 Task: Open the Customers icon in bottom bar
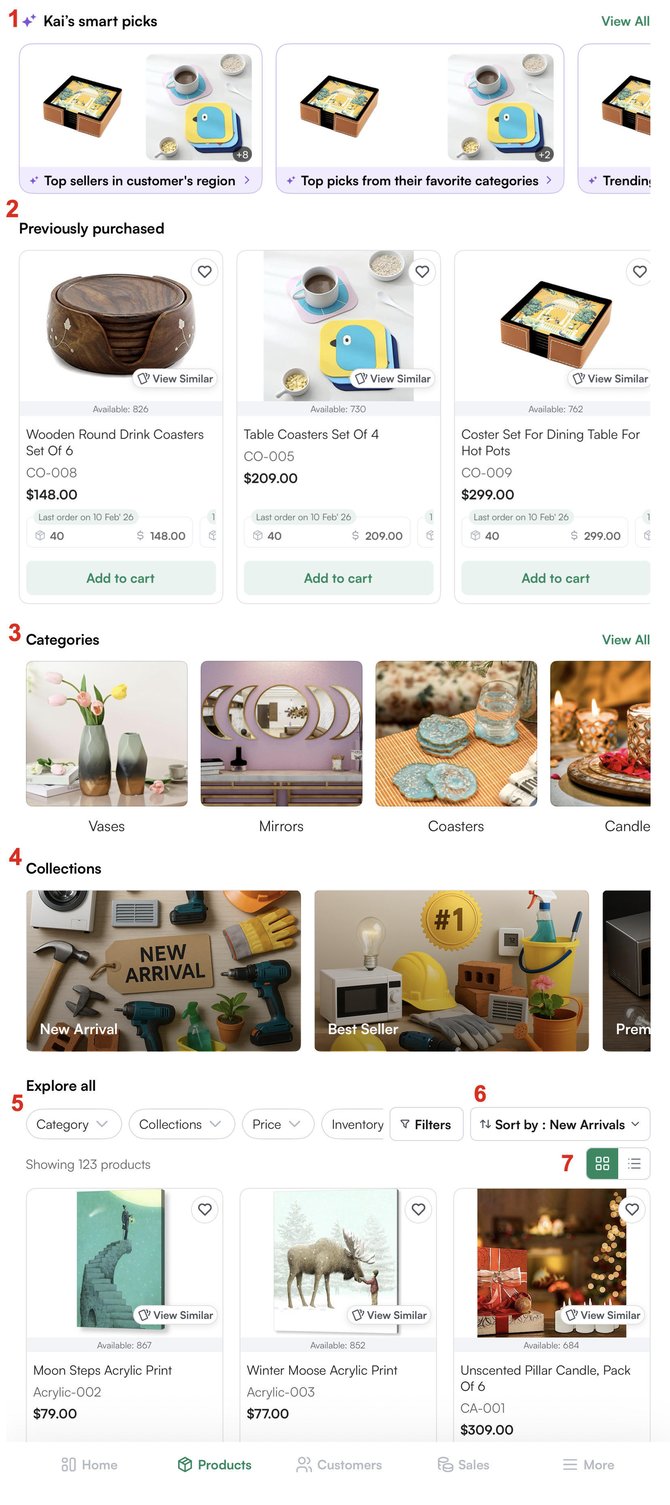304,1465
